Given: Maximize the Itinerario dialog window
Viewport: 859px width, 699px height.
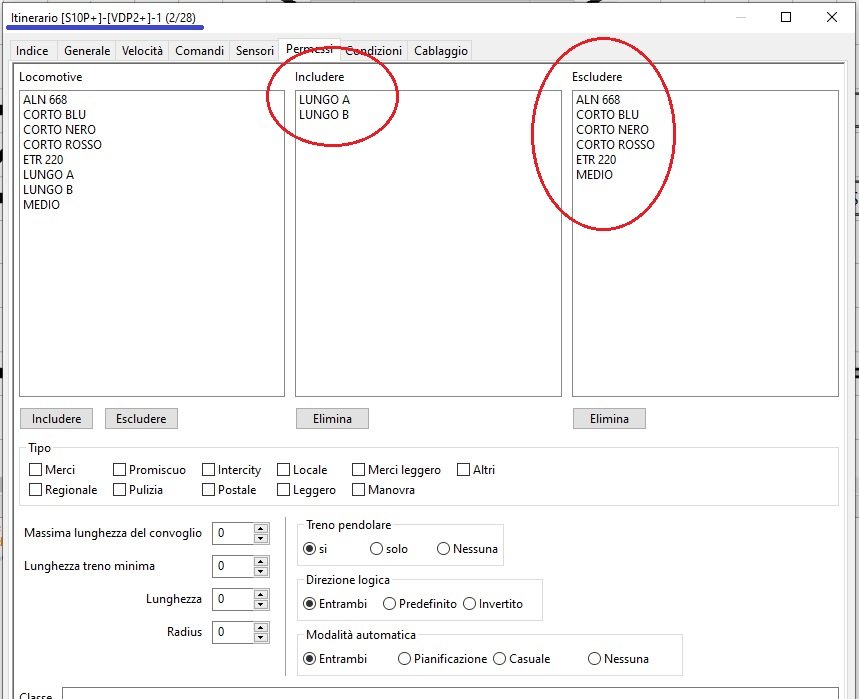Looking at the screenshot, I should tap(786, 17).
